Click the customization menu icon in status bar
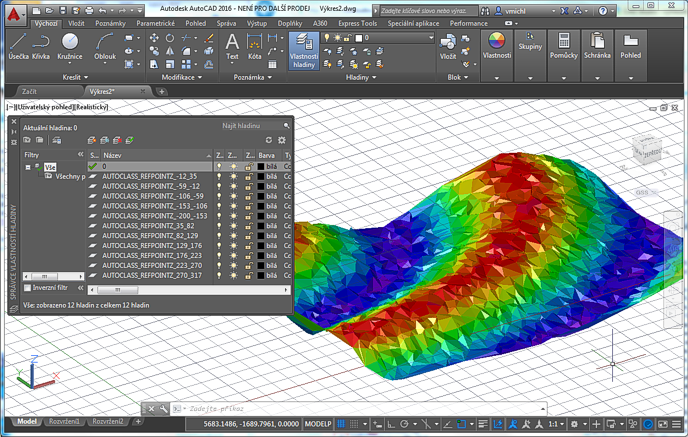Viewport: 688px width, 437px height. pos(676,424)
